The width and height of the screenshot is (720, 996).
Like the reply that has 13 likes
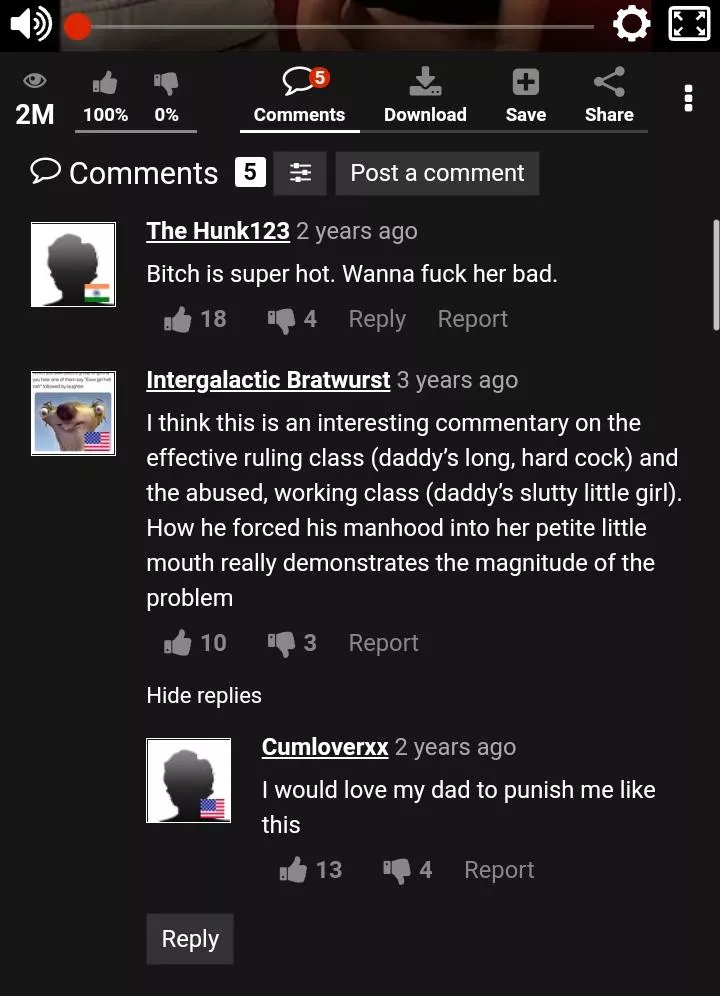[293, 870]
